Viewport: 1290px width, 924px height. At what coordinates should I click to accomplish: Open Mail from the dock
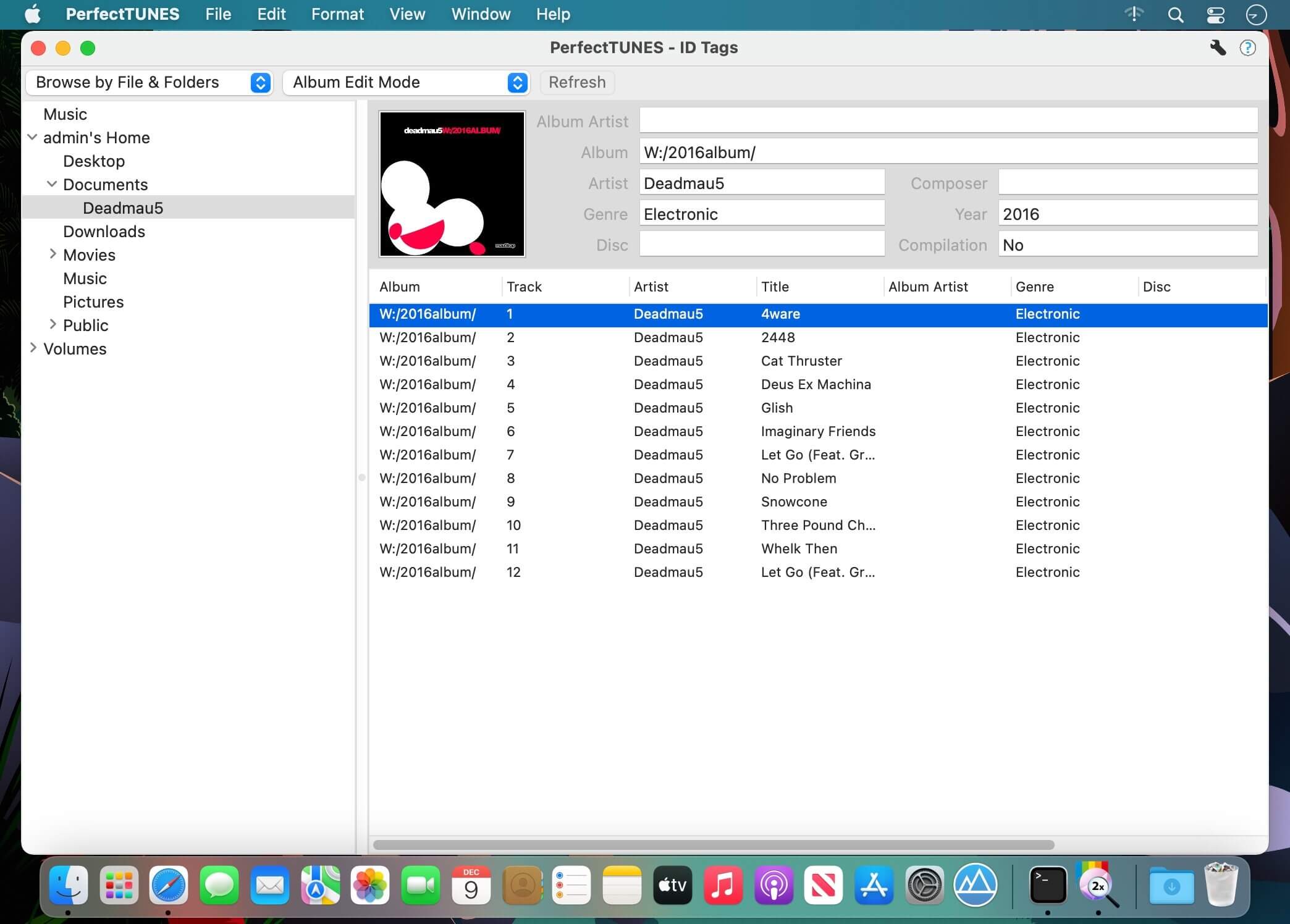(x=270, y=885)
